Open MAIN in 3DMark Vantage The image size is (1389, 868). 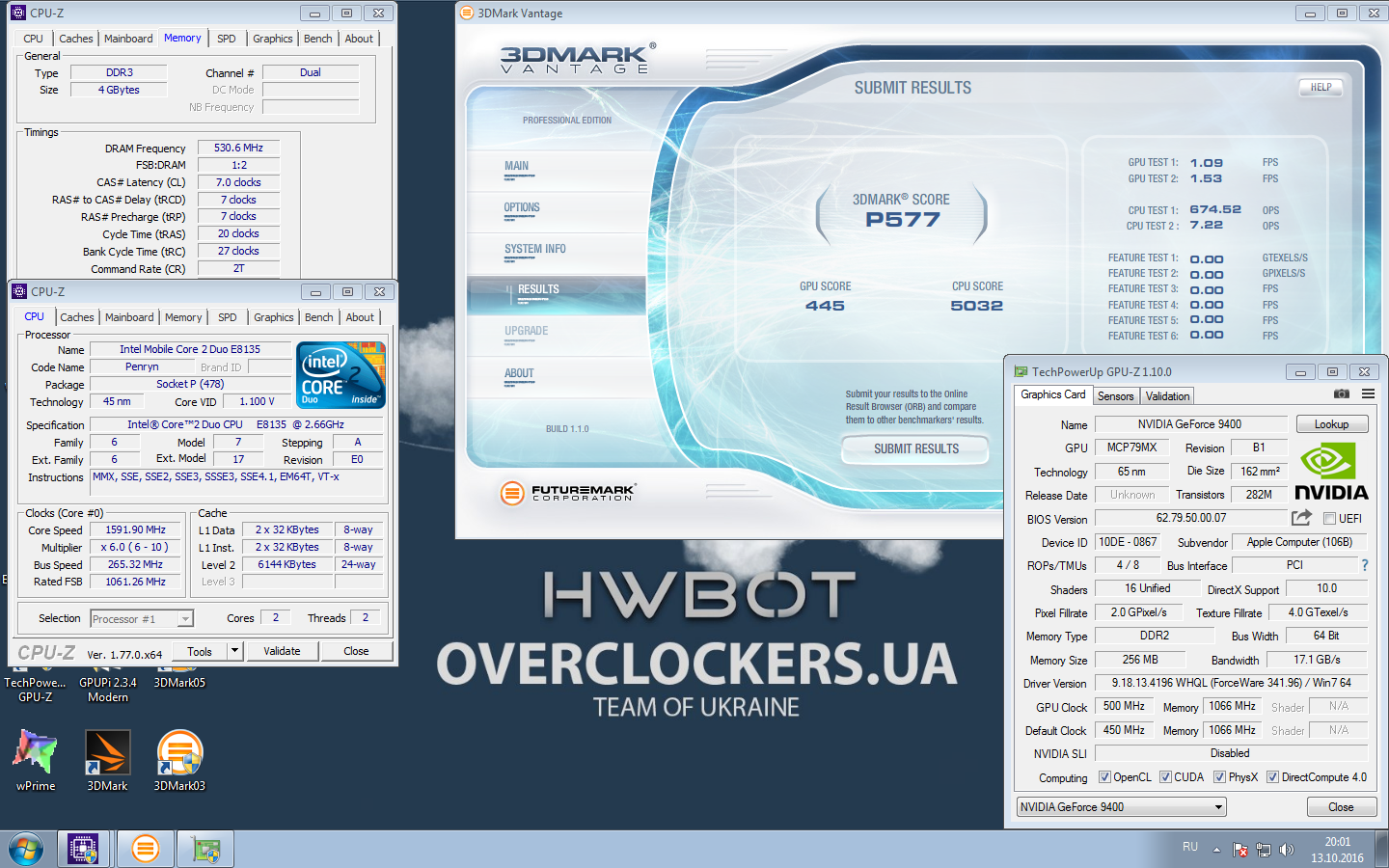pos(516,166)
